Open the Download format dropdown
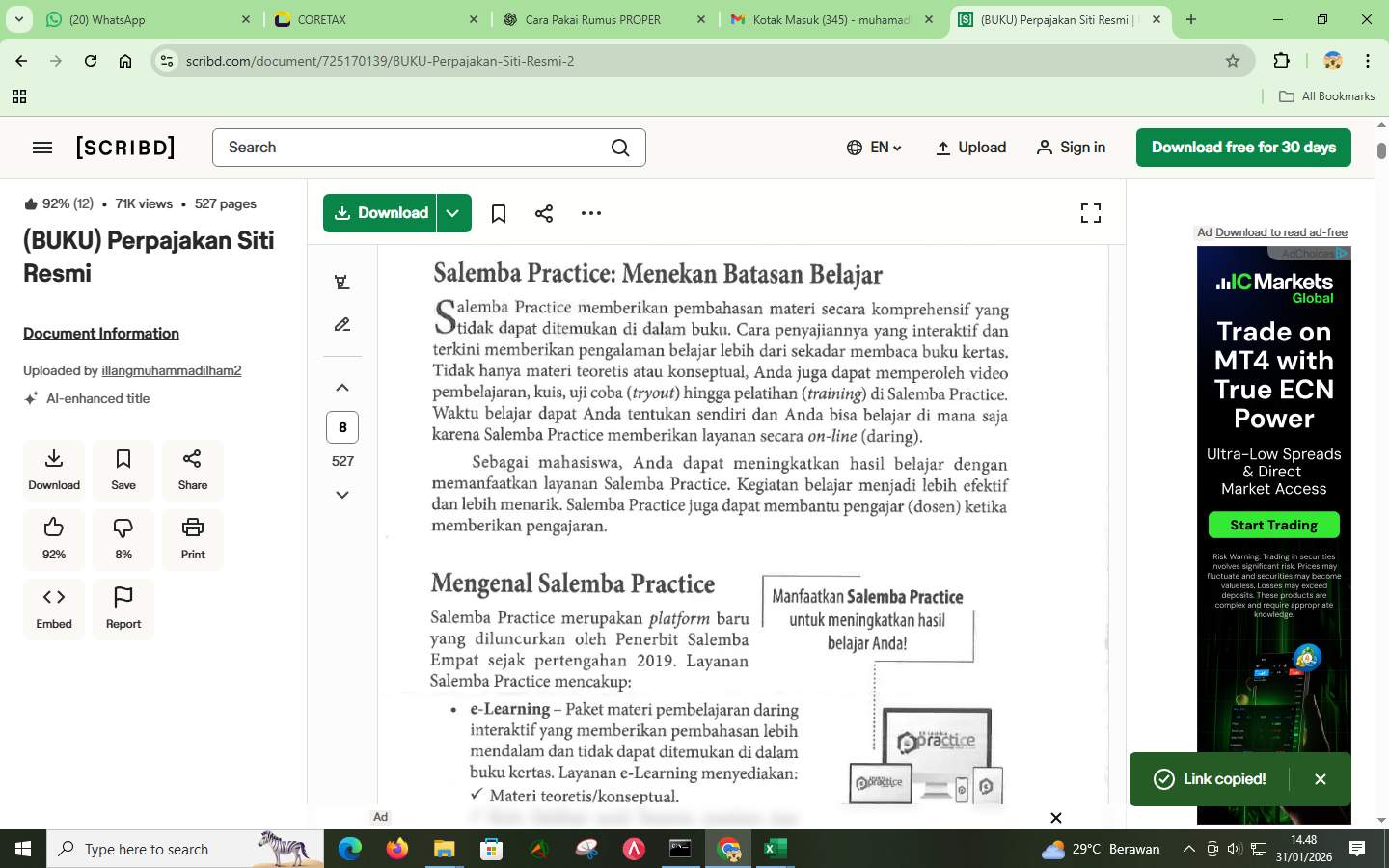This screenshot has width=1389, height=868. (451, 212)
